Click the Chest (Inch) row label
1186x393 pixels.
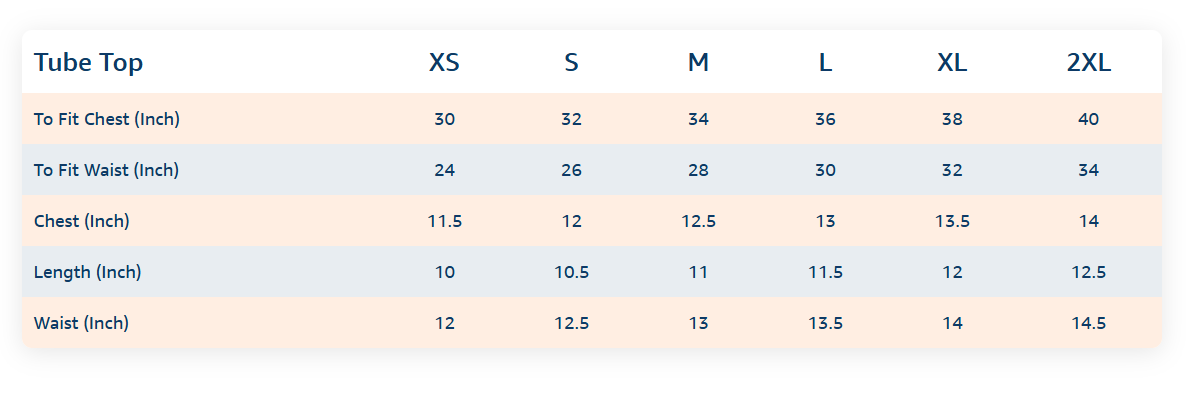(x=82, y=221)
